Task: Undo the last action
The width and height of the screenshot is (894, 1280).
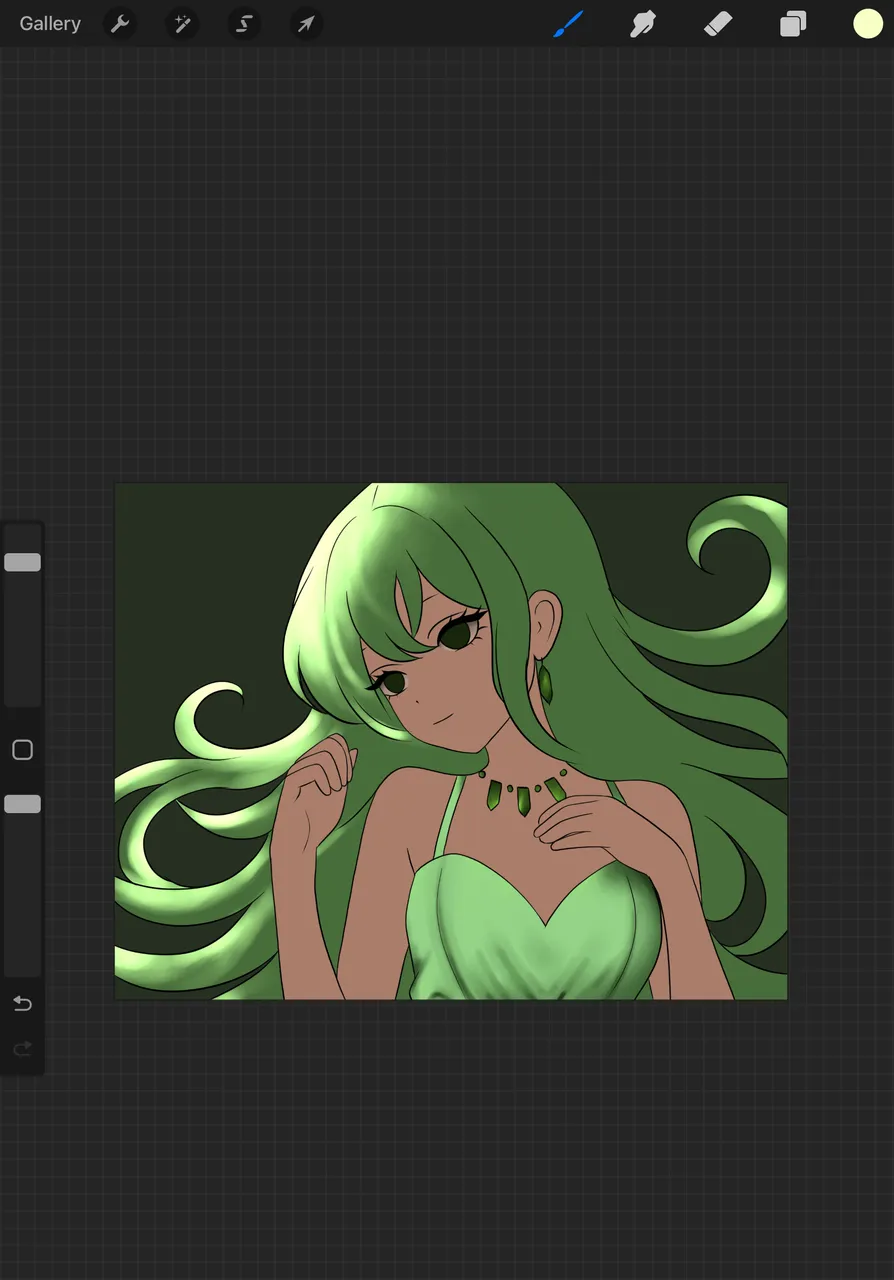Action: pos(22,1003)
